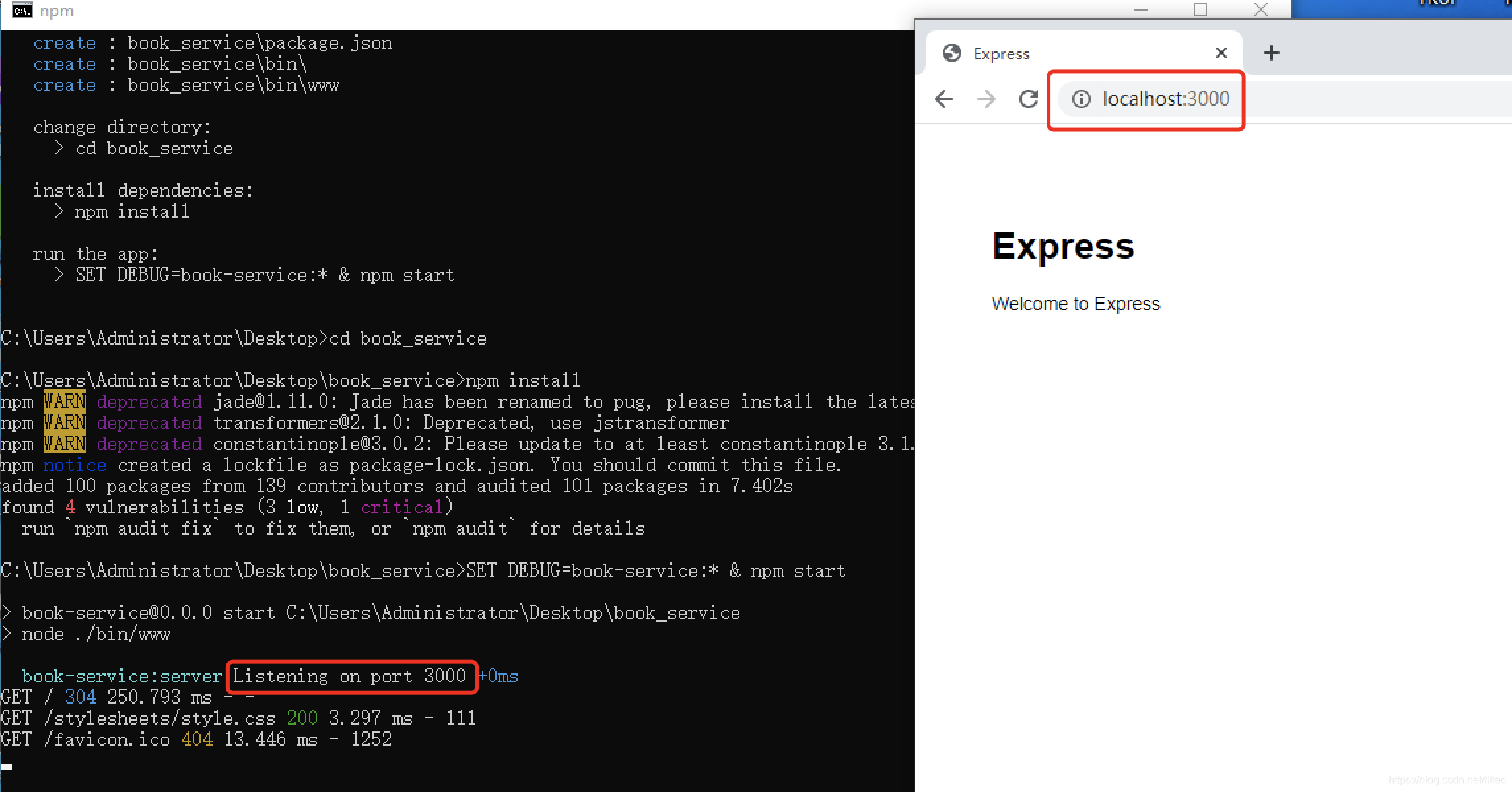
Task: Close the npm terminal window
Action: coord(1261,10)
